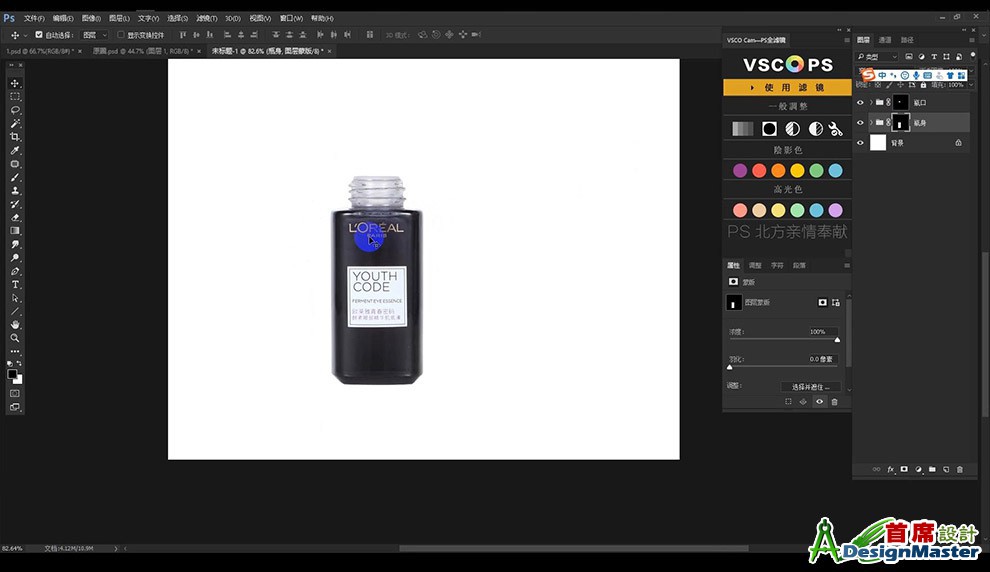Click the fx layer style icon
Viewport: 990px width, 572px height.
(890, 470)
